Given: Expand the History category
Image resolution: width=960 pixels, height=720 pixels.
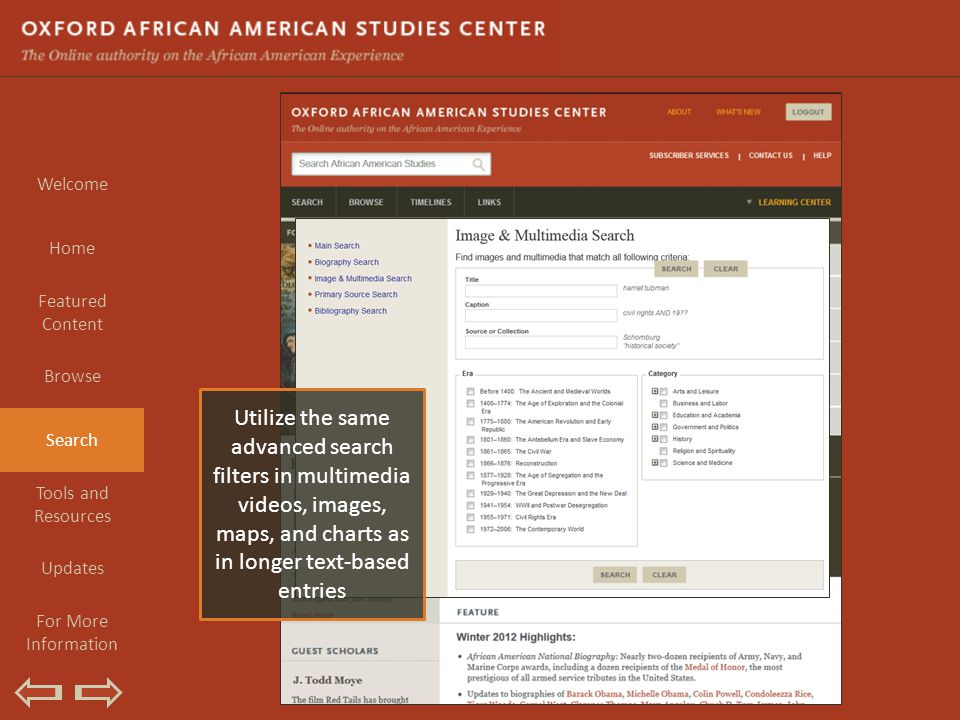Looking at the screenshot, I should [654, 439].
